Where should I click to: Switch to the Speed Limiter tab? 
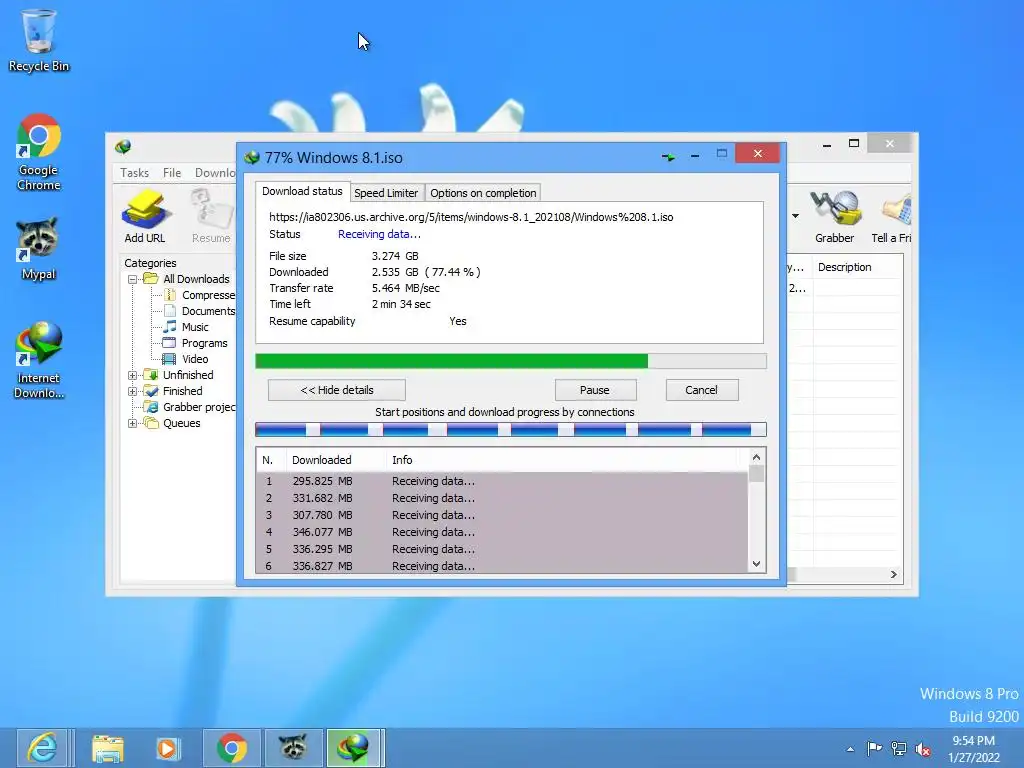pos(386,193)
